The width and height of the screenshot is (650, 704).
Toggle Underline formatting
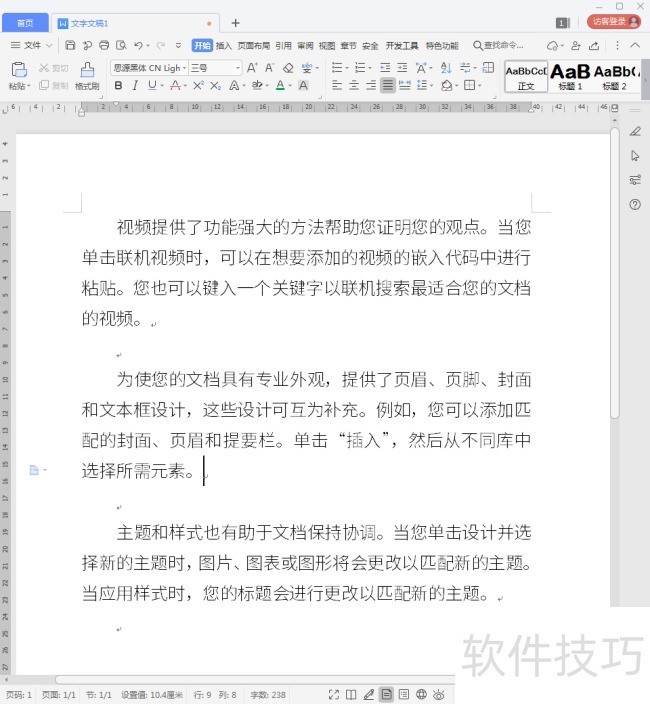click(x=152, y=85)
